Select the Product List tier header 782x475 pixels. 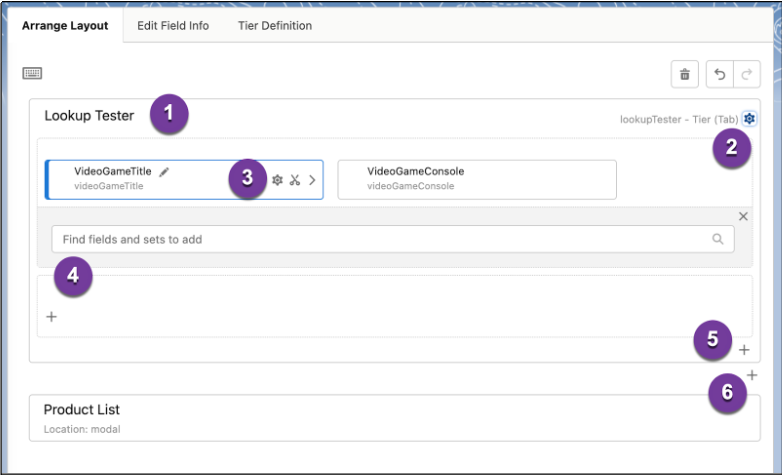394,418
